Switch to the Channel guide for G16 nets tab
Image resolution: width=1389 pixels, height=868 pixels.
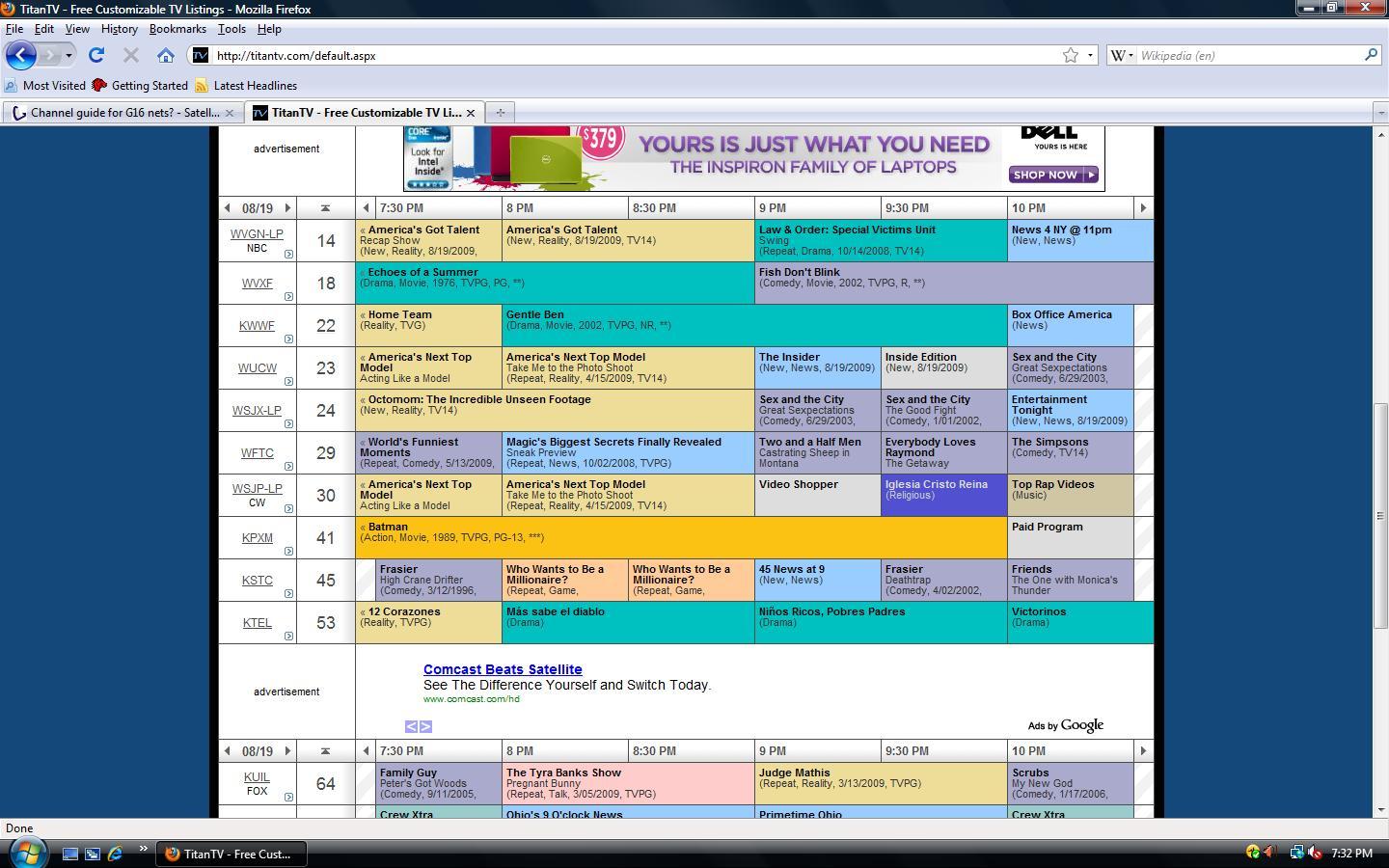coord(122,113)
